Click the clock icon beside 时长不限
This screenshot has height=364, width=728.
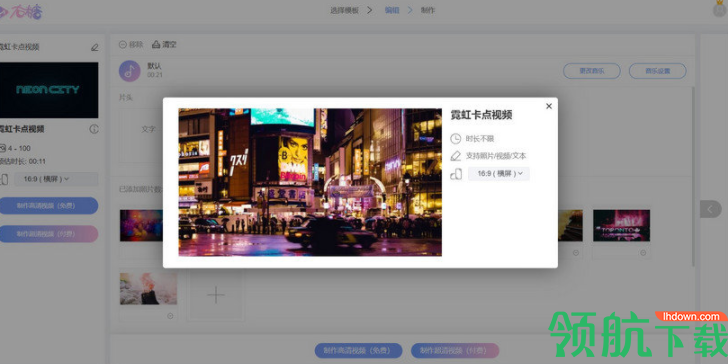456,138
